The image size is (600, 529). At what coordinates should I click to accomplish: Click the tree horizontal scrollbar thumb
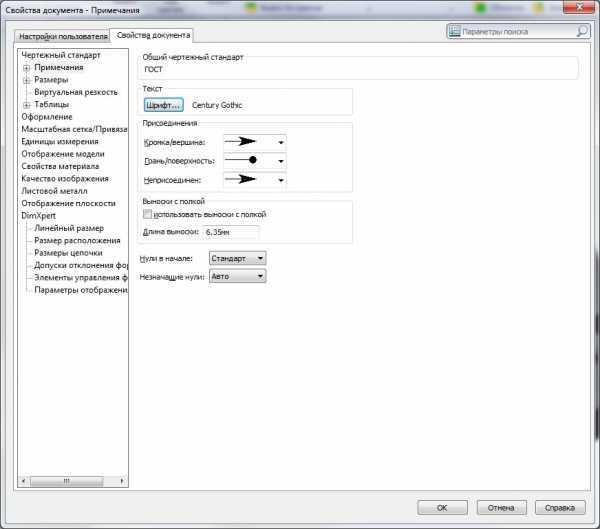click(x=67, y=481)
